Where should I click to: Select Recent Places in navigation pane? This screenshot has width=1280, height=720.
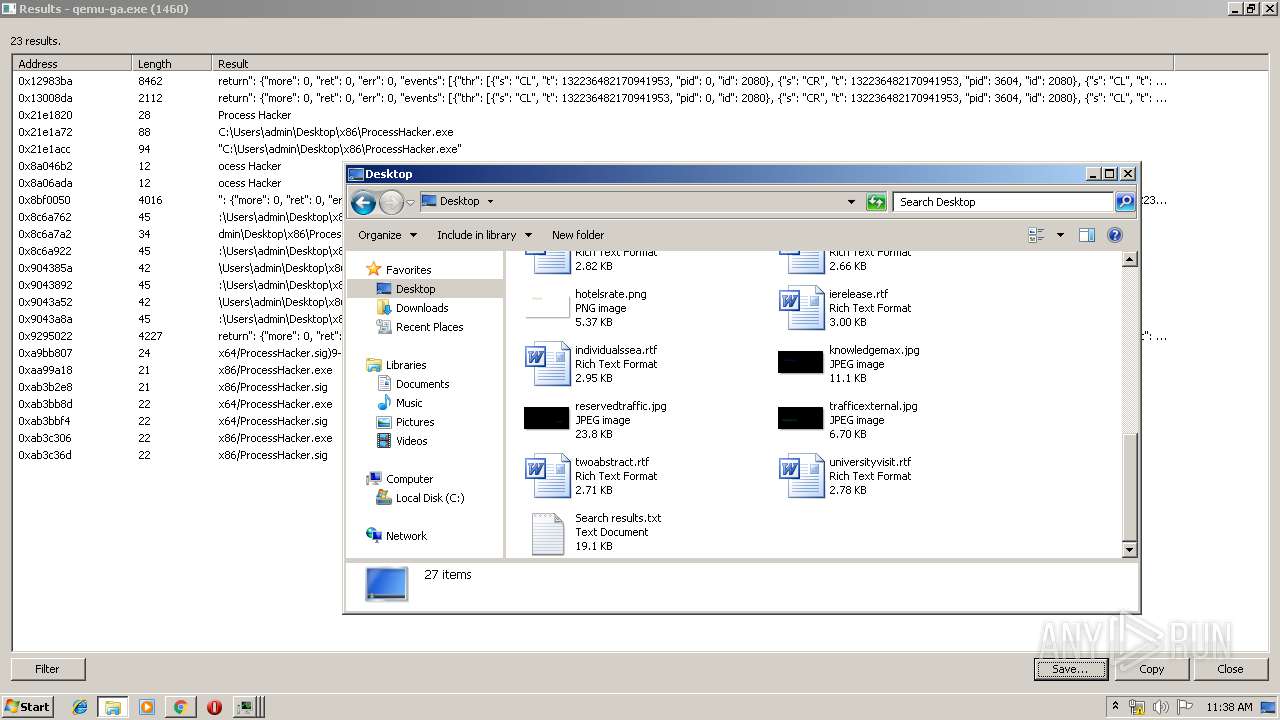point(429,327)
